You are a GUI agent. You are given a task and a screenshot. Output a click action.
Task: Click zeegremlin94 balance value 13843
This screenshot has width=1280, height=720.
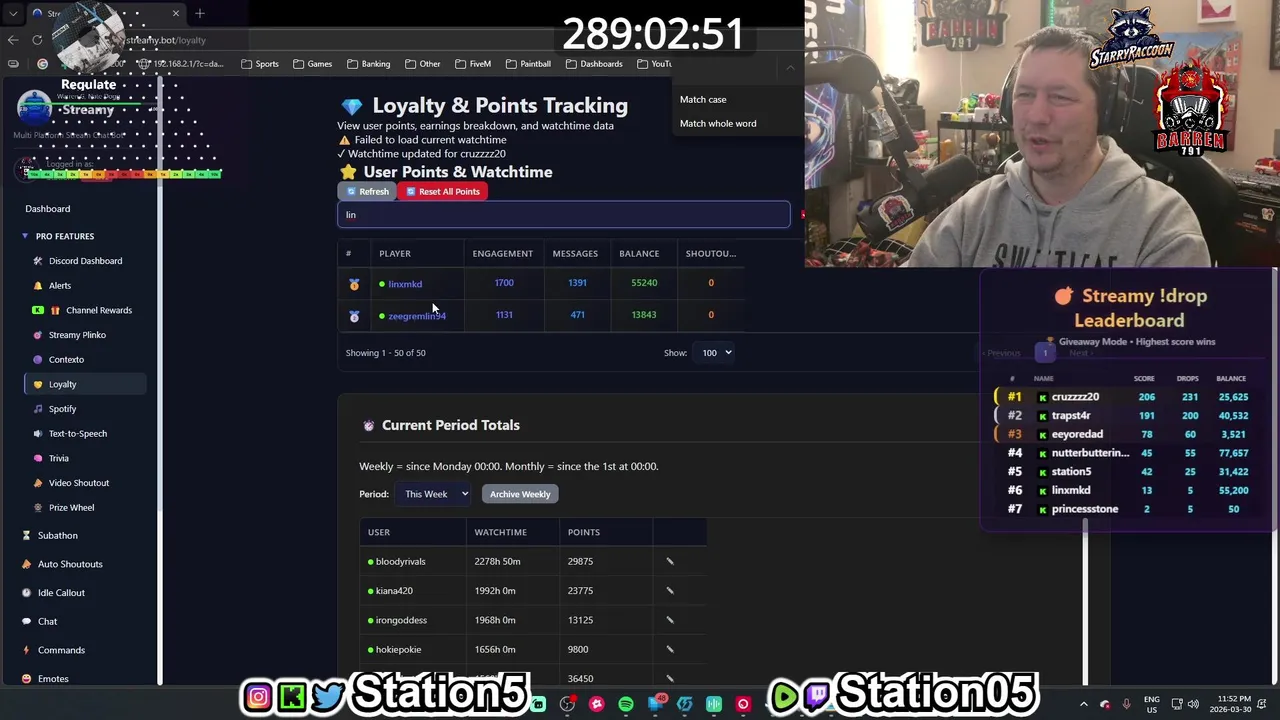(644, 315)
